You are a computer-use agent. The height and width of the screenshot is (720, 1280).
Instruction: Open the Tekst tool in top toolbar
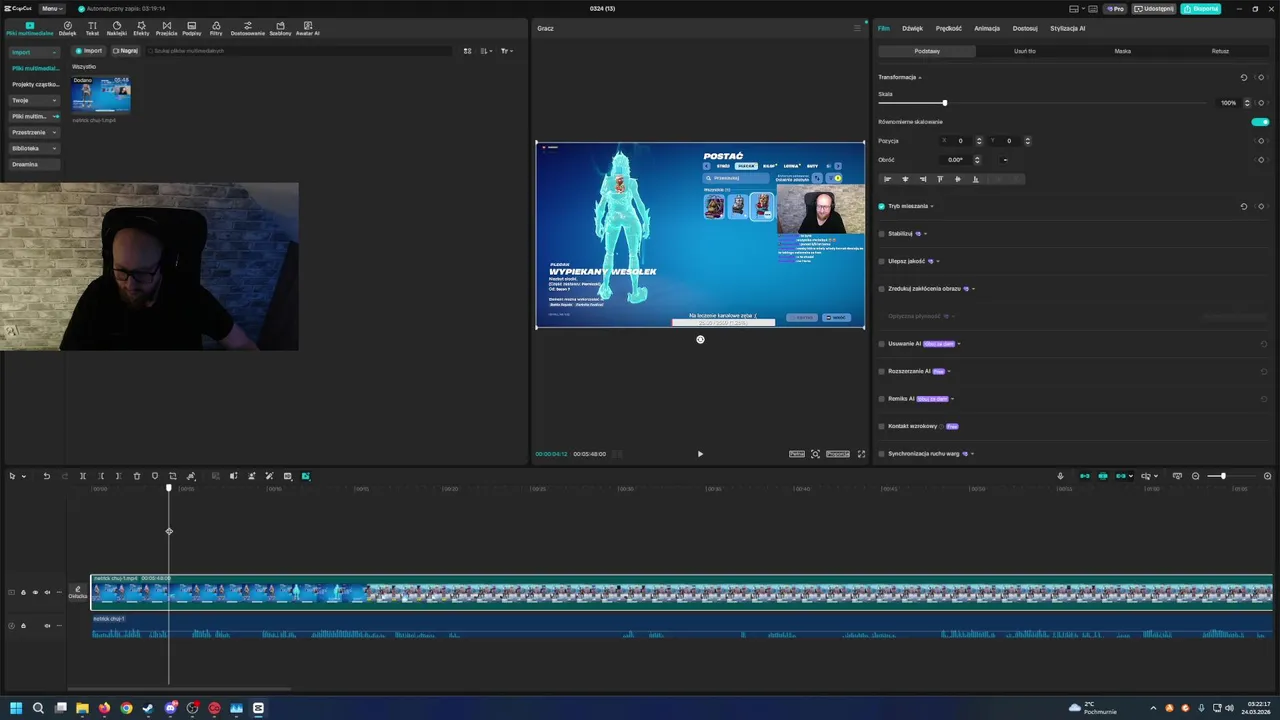(92, 28)
